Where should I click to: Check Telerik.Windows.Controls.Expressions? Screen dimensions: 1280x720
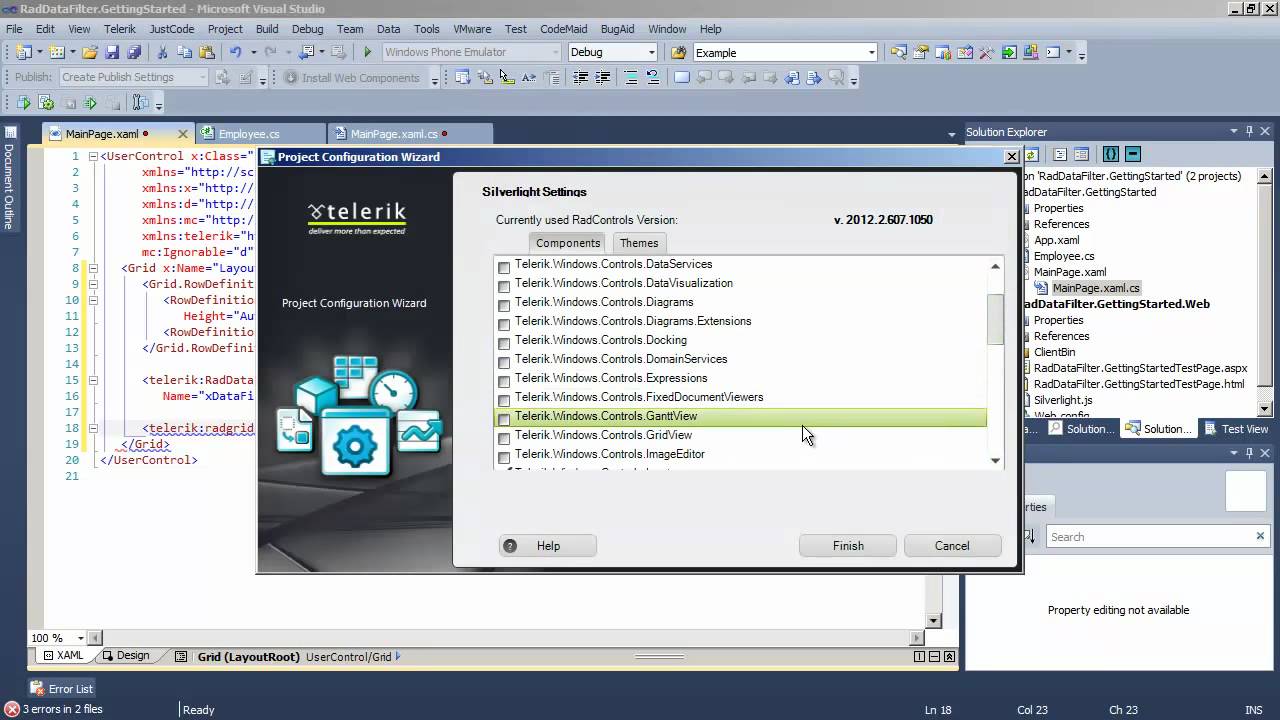pos(504,380)
